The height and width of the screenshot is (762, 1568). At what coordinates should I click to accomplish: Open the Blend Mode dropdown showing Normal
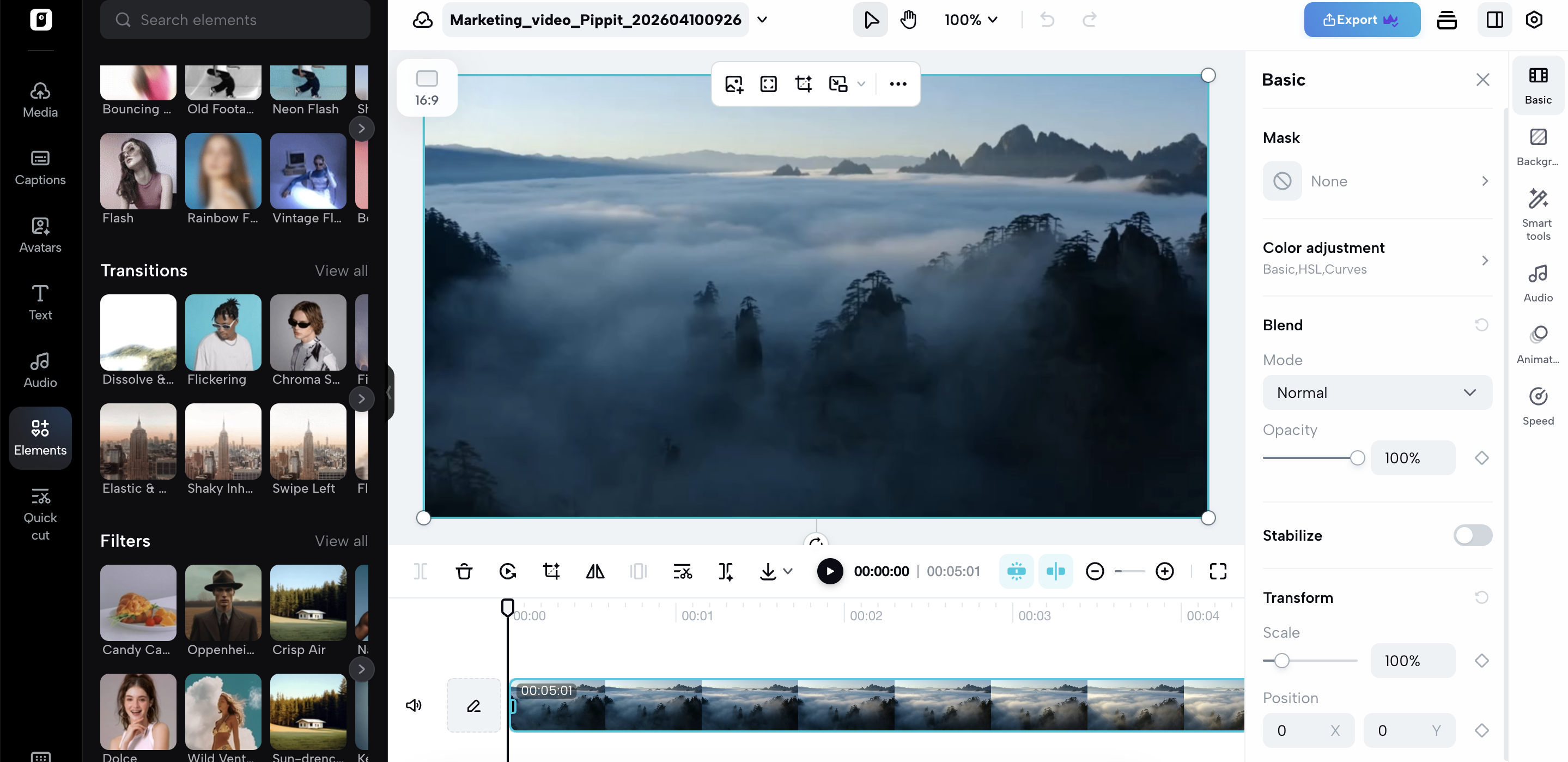tap(1377, 392)
